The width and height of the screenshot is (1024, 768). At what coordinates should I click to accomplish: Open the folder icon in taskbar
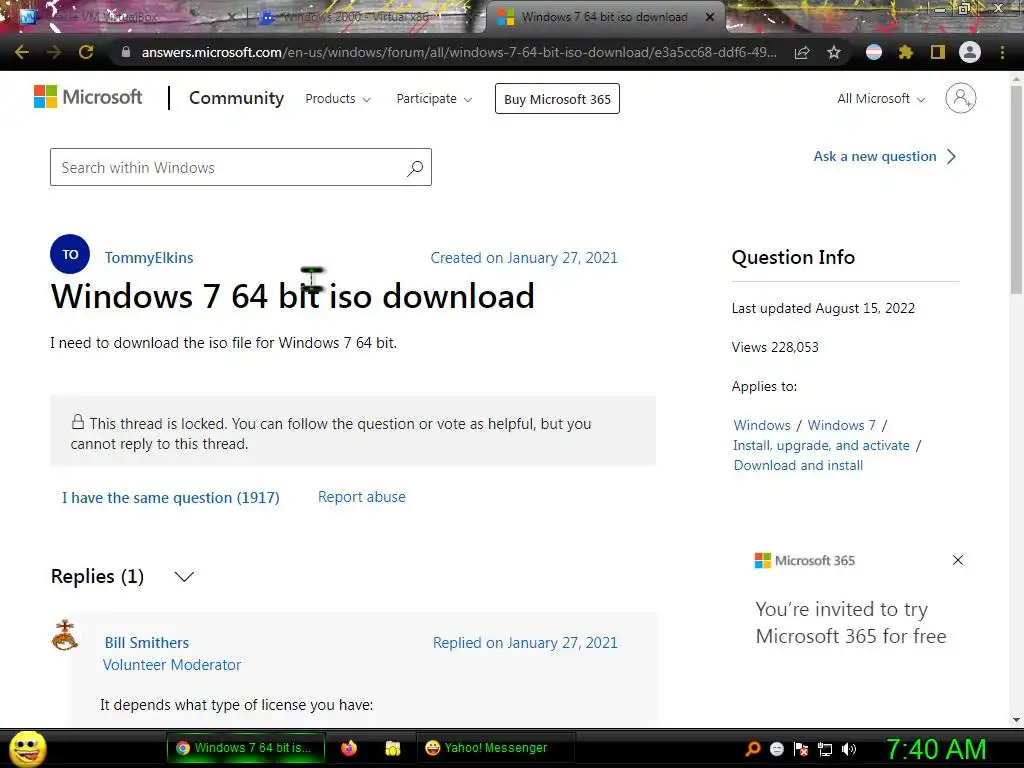pos(392,748)
